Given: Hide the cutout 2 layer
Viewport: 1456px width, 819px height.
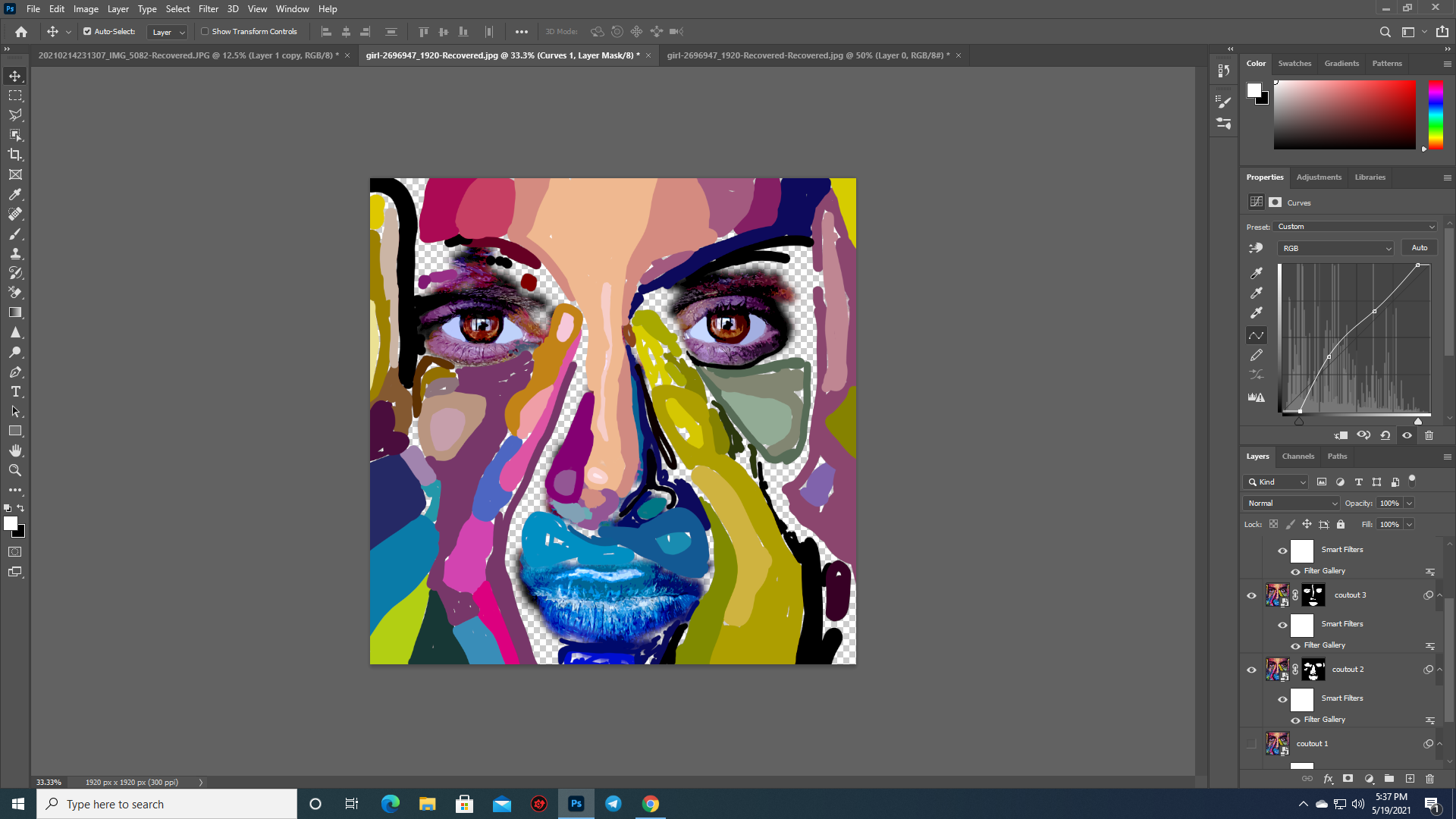Looking at the screenshot, I should pos(1251,670).
